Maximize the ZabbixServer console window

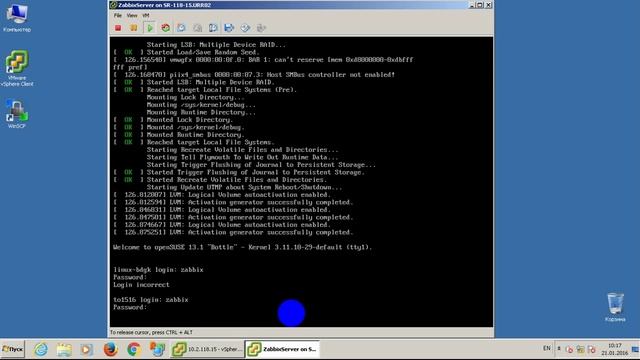click(480, 5)
